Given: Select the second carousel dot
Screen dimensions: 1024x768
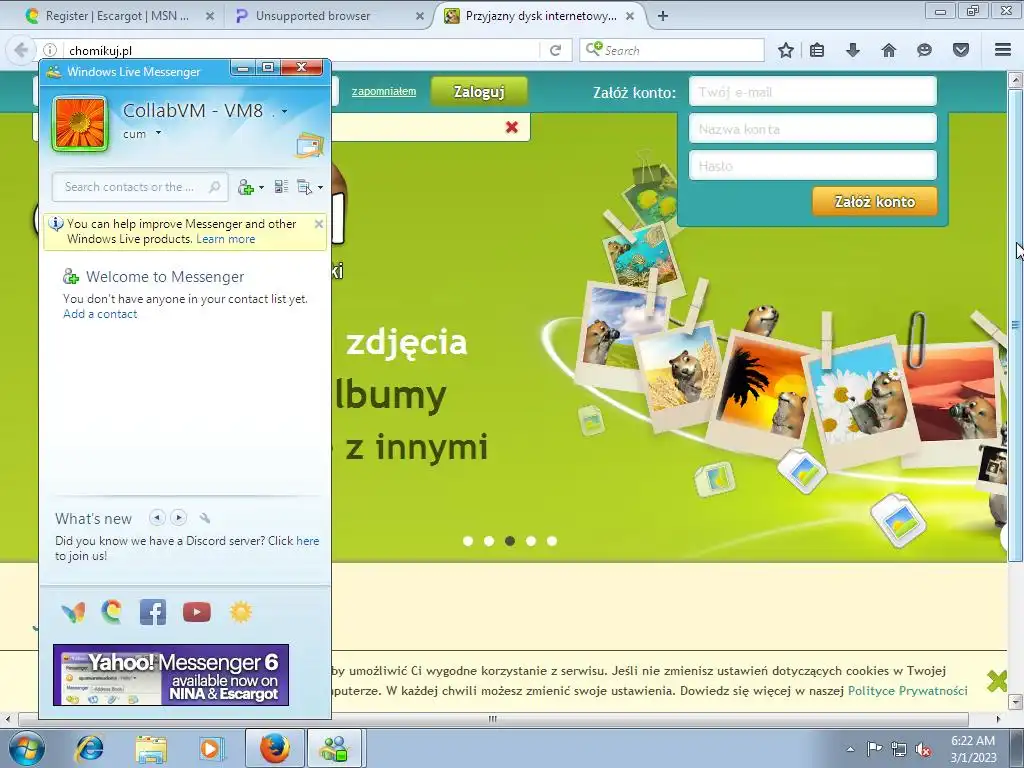Looking at the screenshot, I should pos(488,541).
